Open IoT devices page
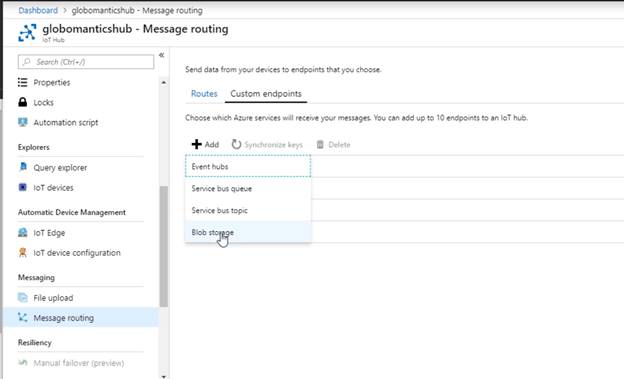Image resolution: width=624 pixels, height=379 pixels. [x=53, y=188]
